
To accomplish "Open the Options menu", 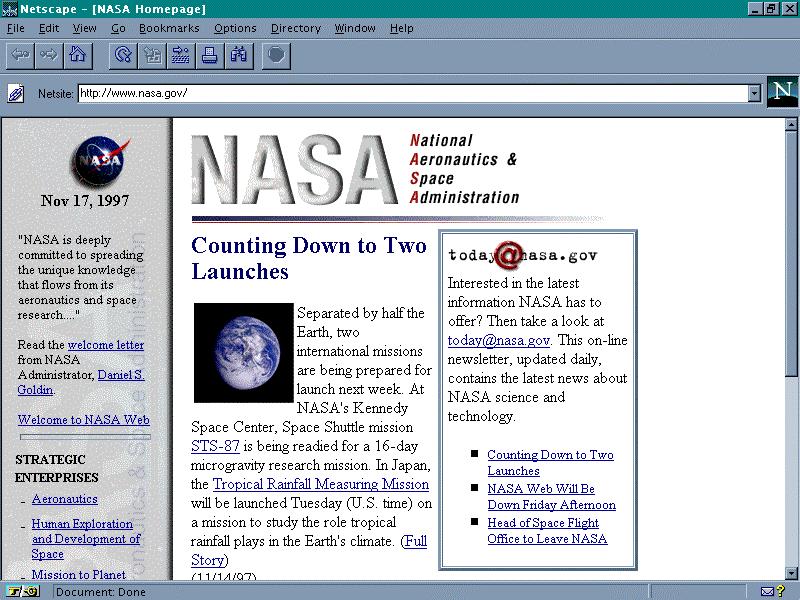I will point(235,29).
